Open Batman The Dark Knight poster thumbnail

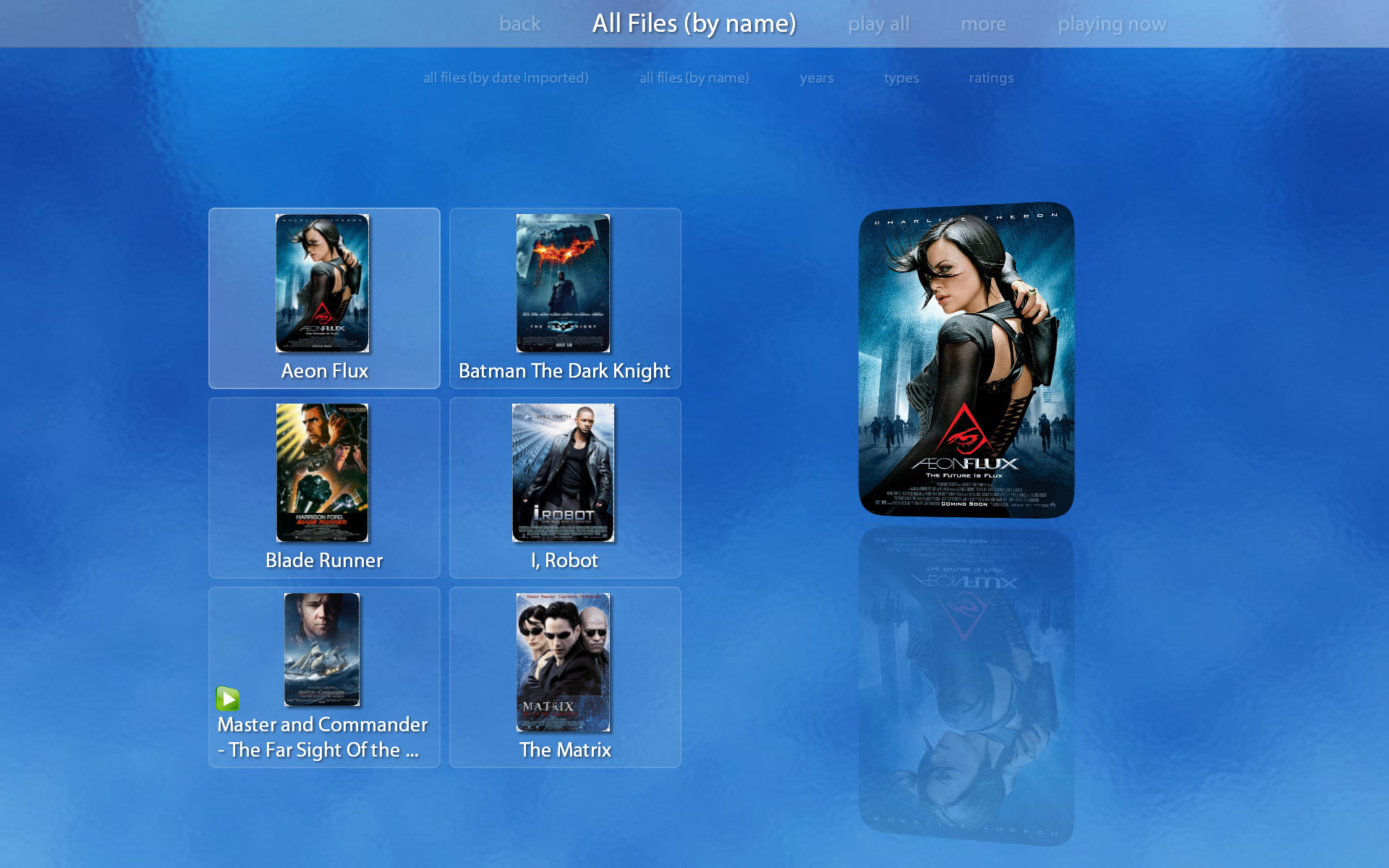(563, 283)
